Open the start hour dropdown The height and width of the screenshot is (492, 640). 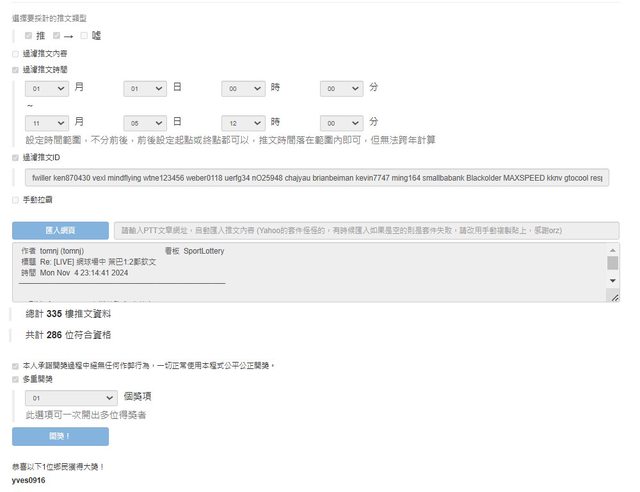243,89
